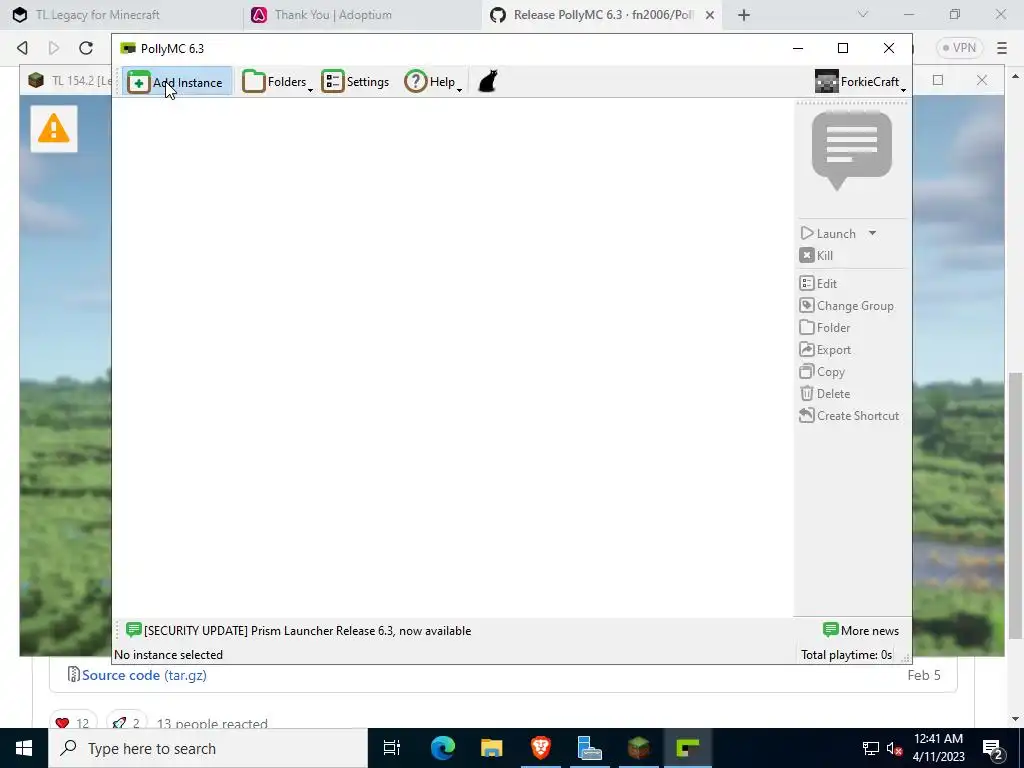Click Add Instance in PollyMC toolbar
Screen dimensions: 1024x768
[x=176, y=82]
